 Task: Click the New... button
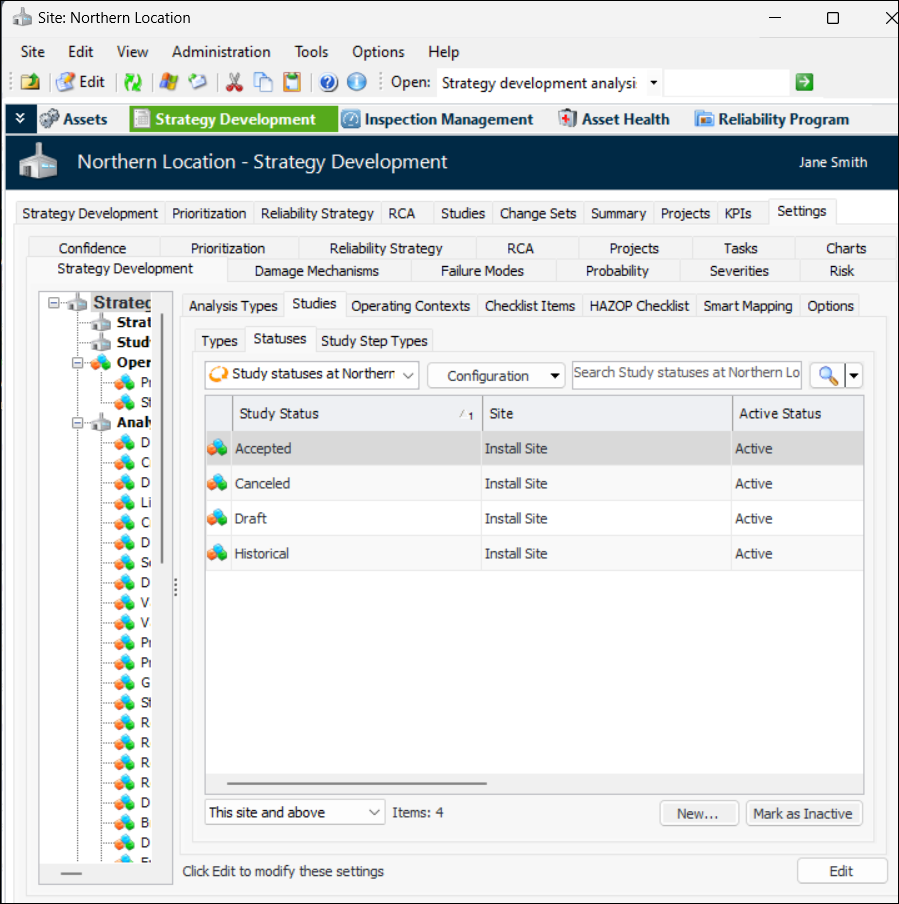(698, 814)
